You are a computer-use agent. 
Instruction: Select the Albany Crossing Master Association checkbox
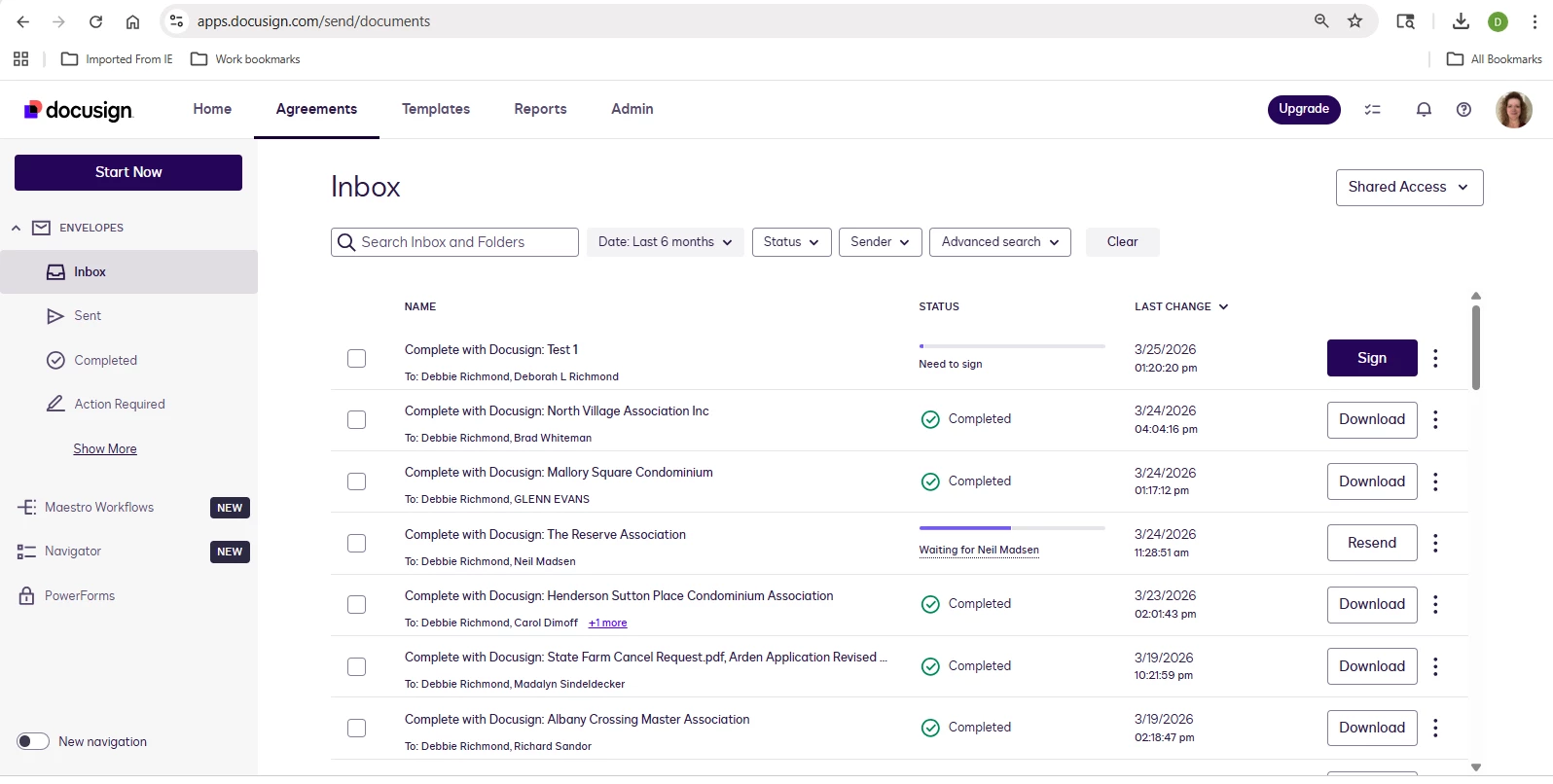pyautogui.click(x=357, y=728)
